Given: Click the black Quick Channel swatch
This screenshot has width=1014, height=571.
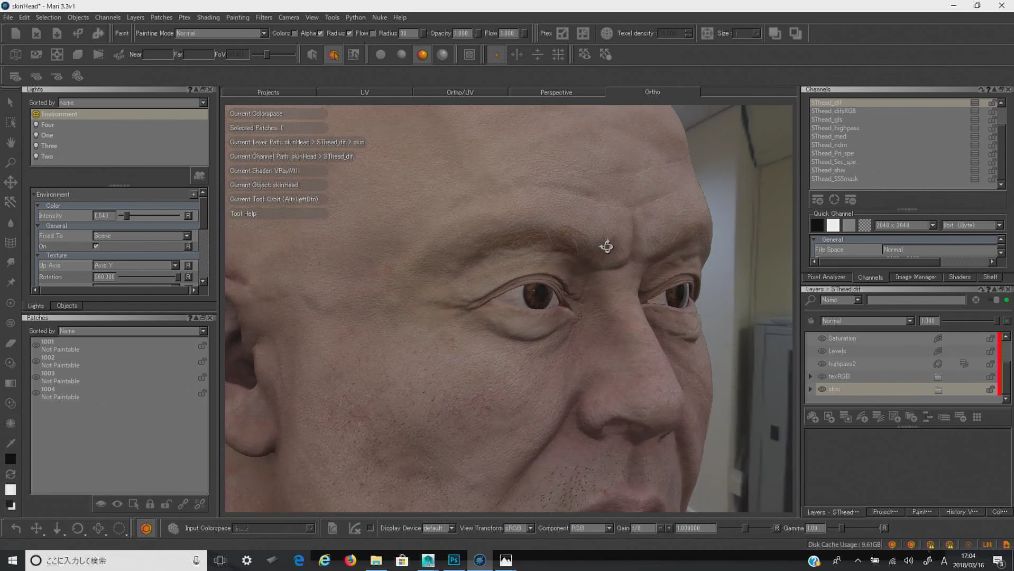Looking at the screenshot, I should point(817,225).
